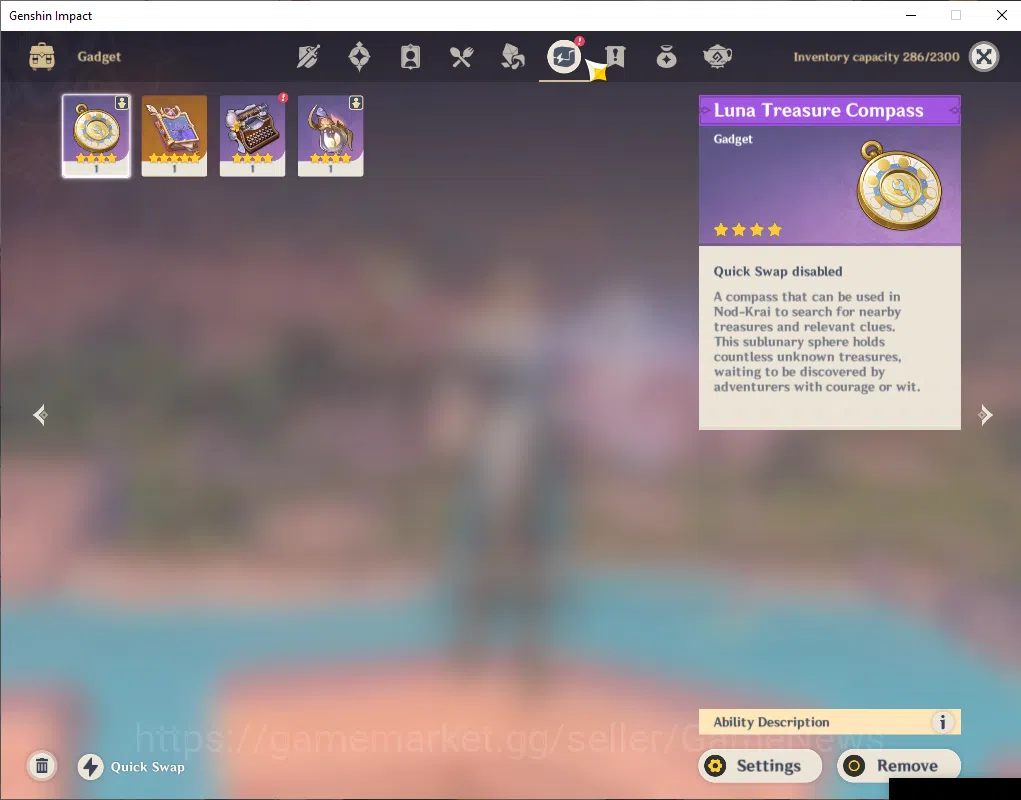Click the Quick Swap disabled text

(x=777, y=271)
